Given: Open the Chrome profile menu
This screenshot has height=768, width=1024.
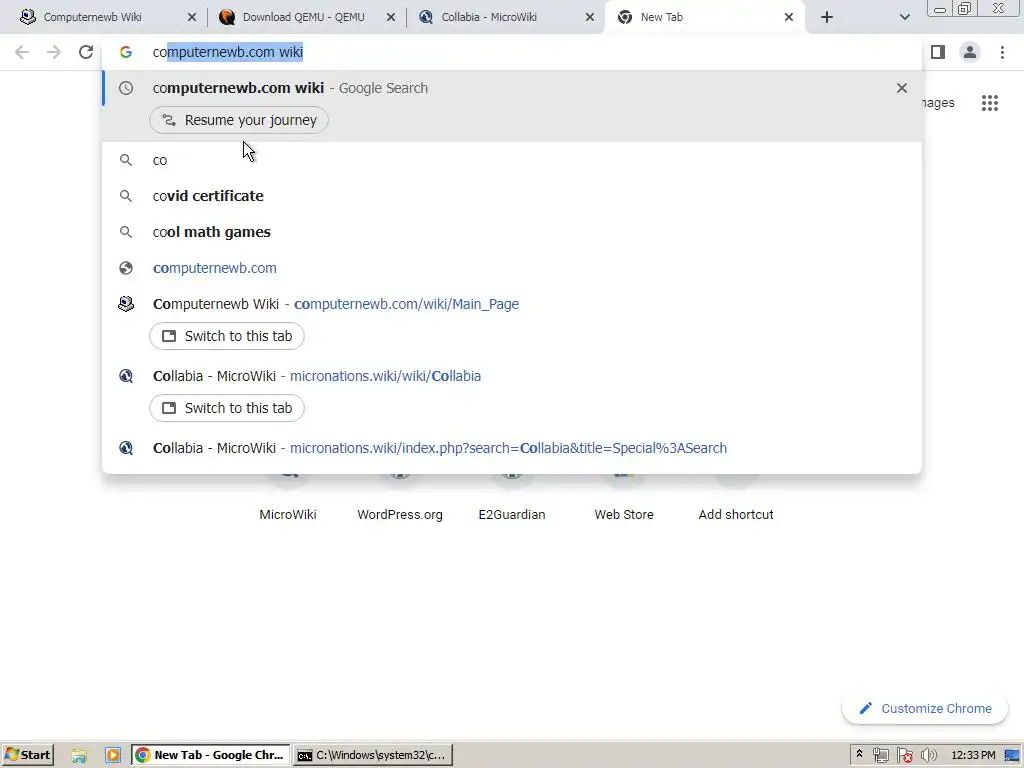Looking at the screenshot, I should coord(970,52).
